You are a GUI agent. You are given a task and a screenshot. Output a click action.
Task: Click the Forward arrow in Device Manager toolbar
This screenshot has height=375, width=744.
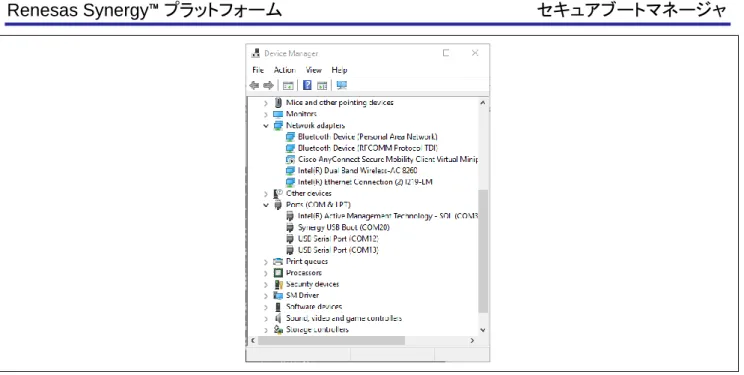tap(269, 85)
